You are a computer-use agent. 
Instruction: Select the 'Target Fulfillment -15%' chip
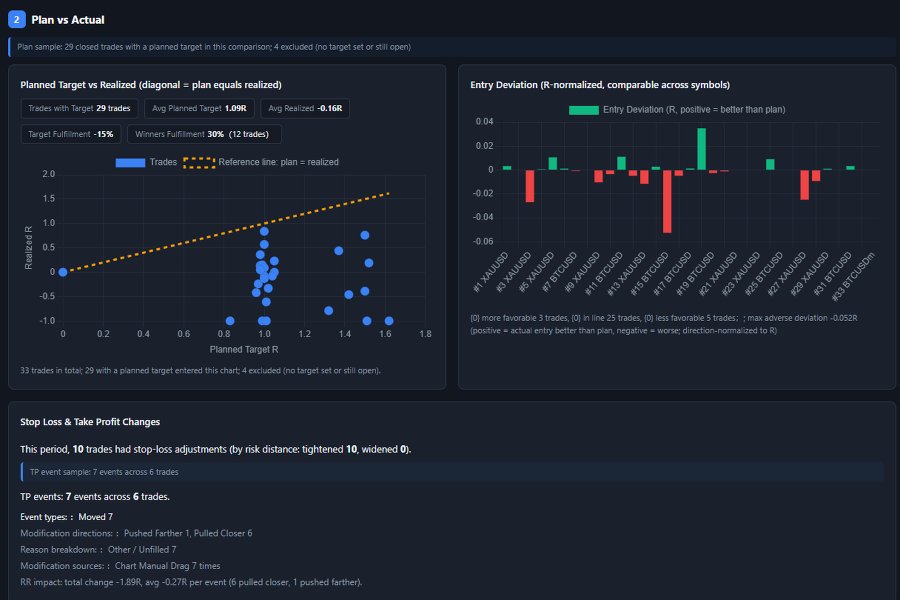coord(71,134)
